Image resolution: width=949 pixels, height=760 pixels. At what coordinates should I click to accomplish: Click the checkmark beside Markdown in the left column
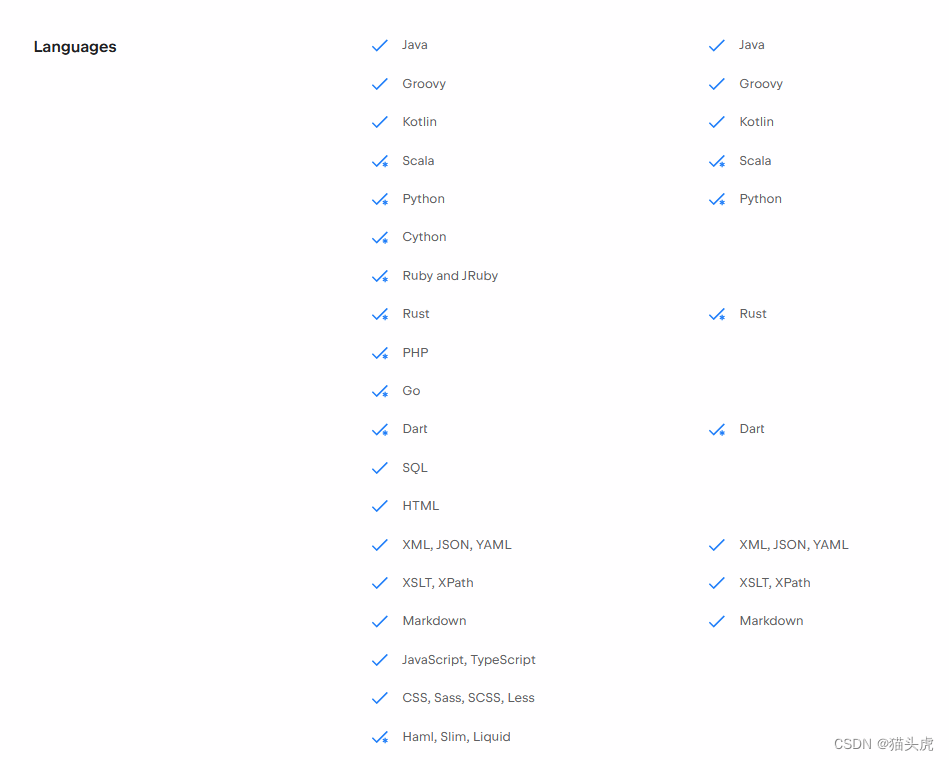[x=379, y=621]
